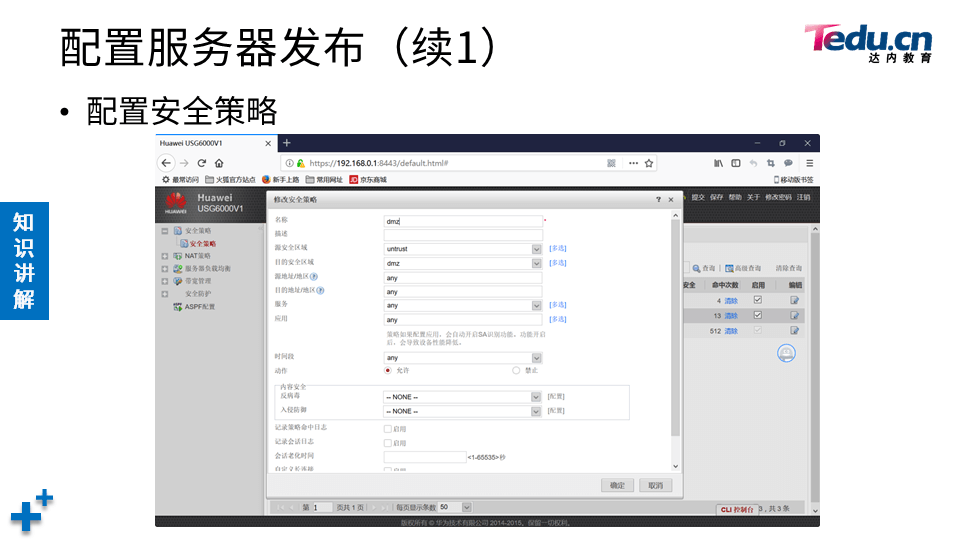Viewport: 960px width, 540px height.
Task: Open the CLI 控制台 button
Action: click(737, 509)
